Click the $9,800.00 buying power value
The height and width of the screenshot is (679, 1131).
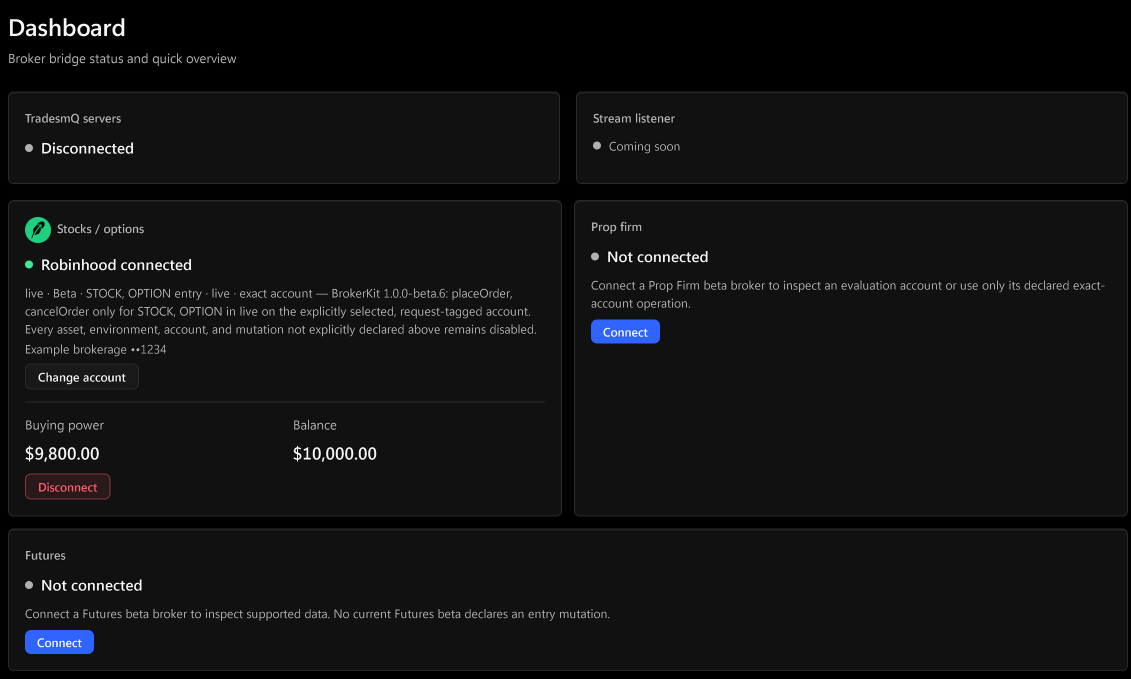tap(62, 453)
